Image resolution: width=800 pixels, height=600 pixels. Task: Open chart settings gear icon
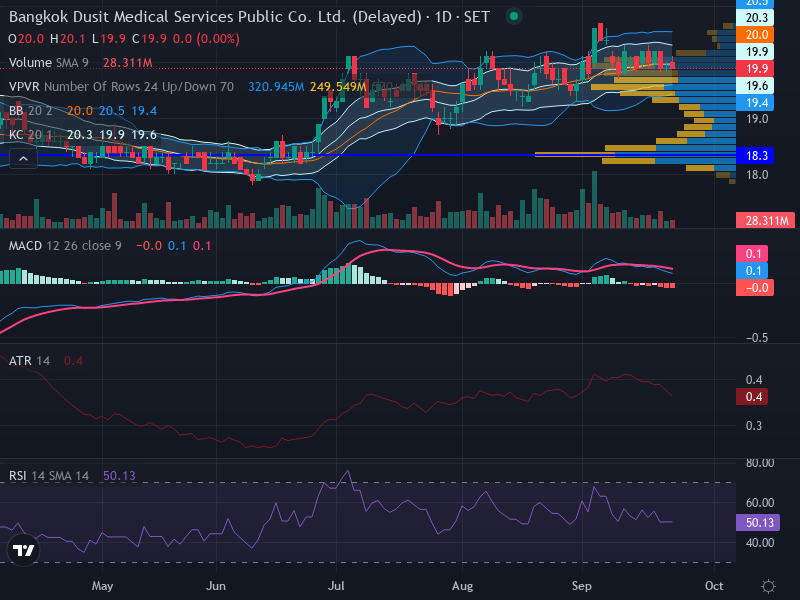point(768,586)
